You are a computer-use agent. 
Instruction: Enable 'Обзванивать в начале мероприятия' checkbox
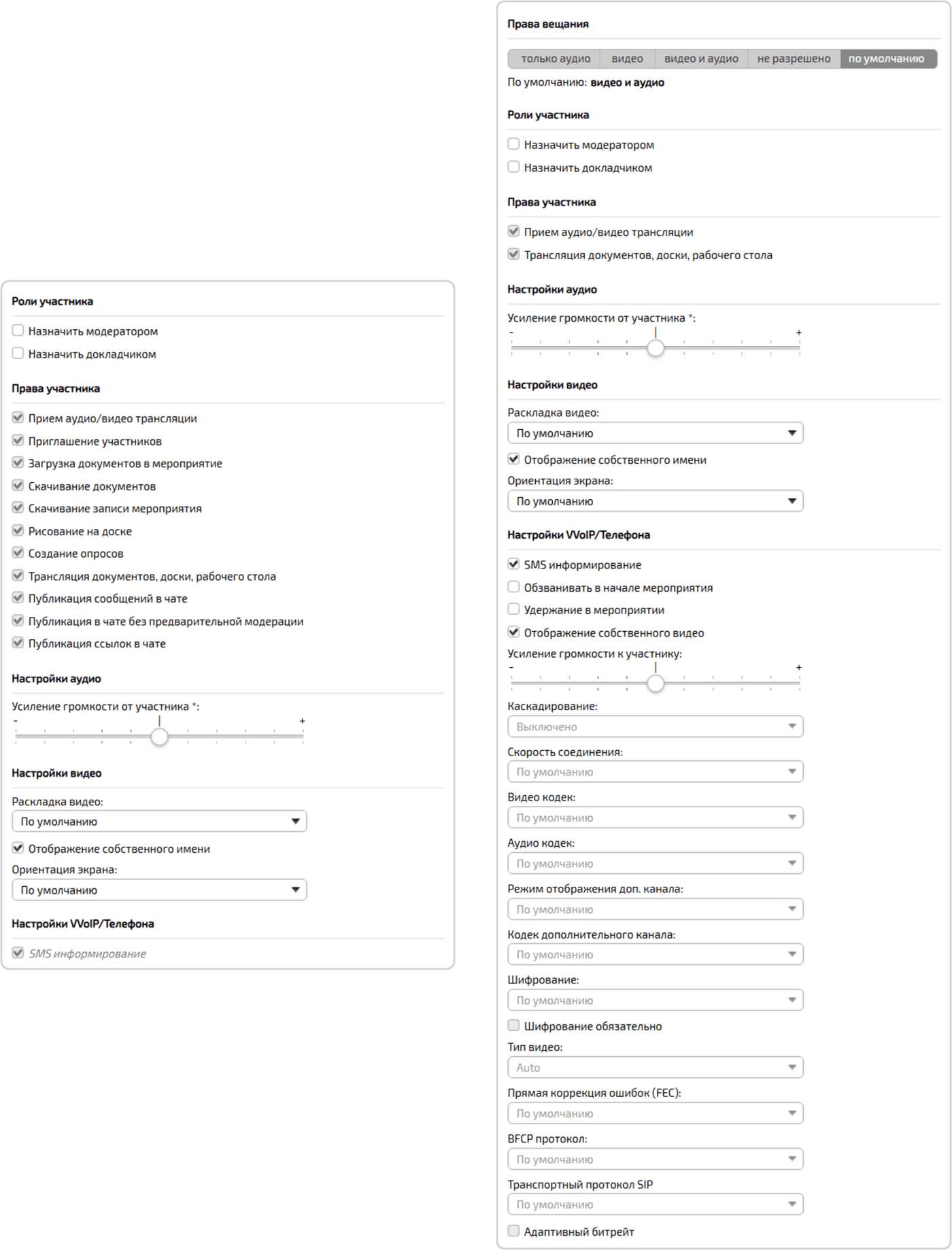coord(514,587)
